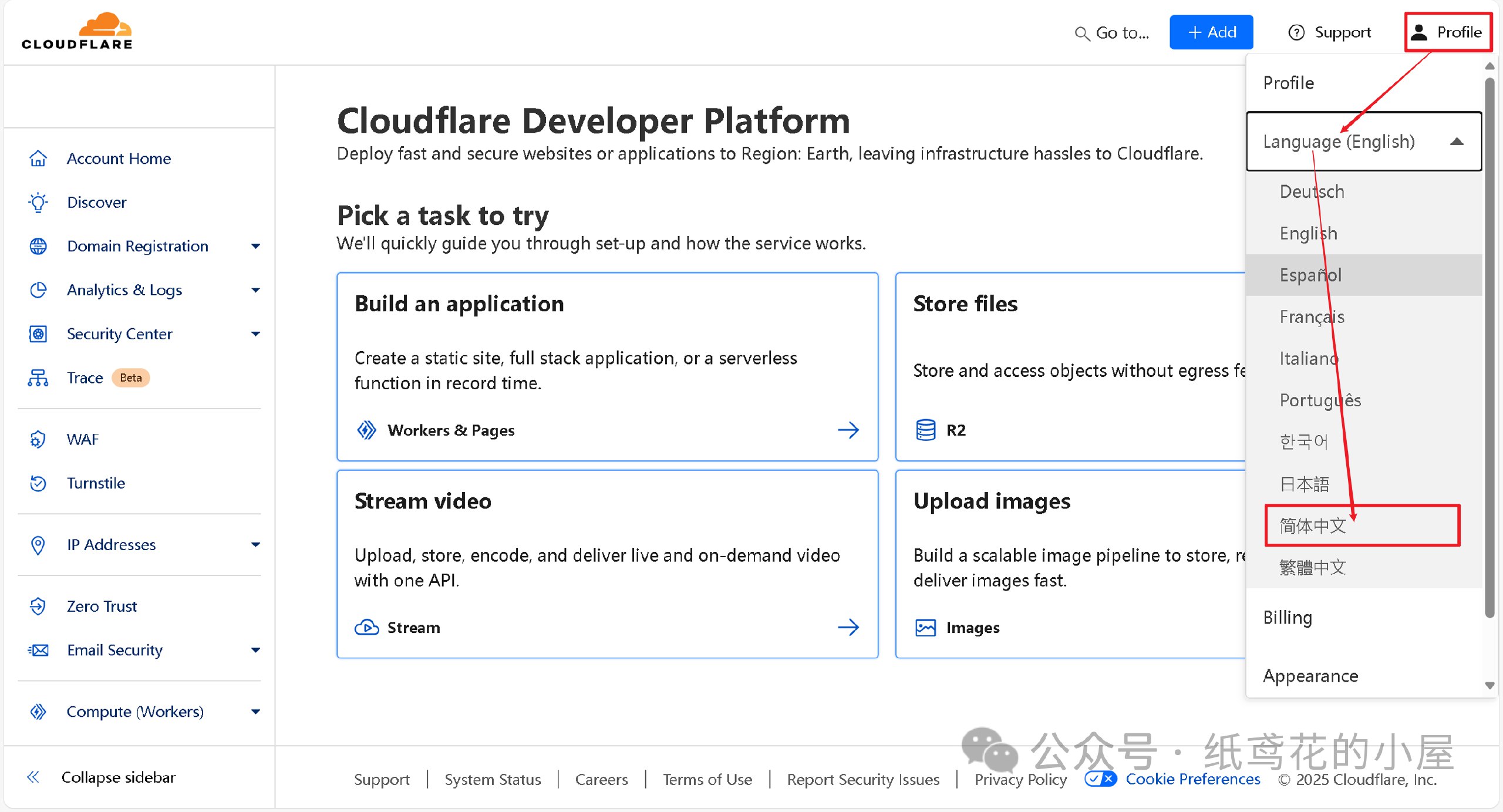Click the Images picture icon
Viewport: 1503px width, 812px height.
(x=926, y=628)
